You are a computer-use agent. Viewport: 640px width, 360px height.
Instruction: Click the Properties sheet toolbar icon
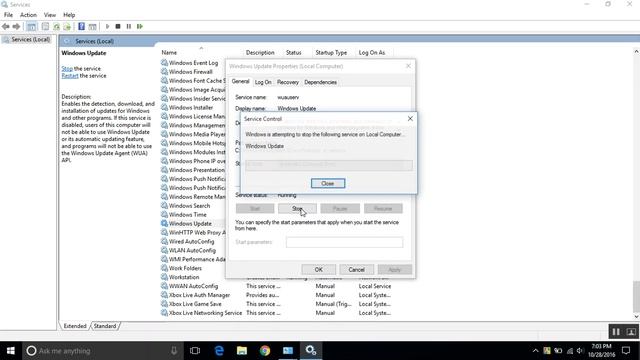coord(45,27)
